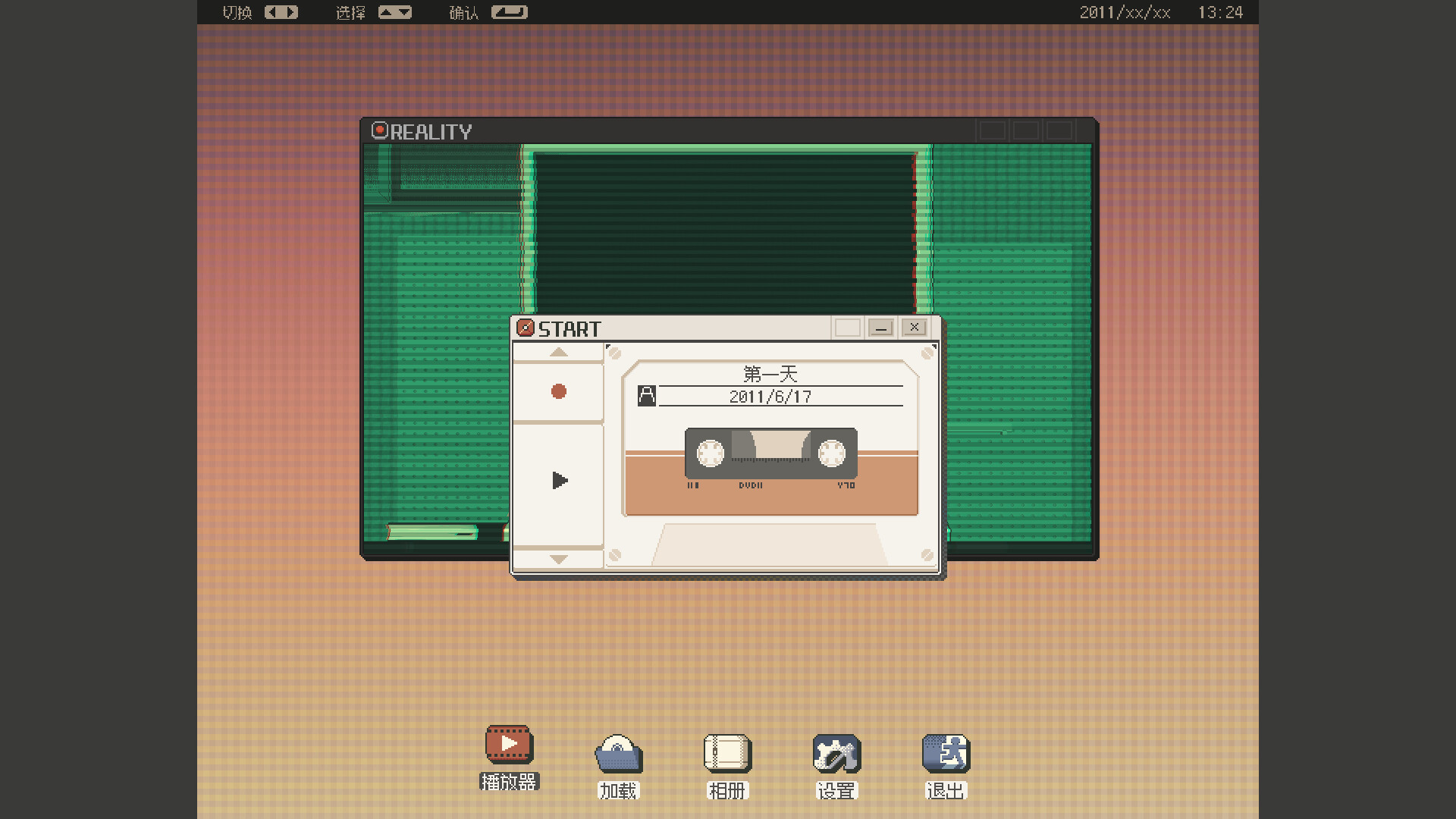This screenshot has width=1456, height=819.
Task: Click the side A cassette label icon
Action: pos(647,396)
